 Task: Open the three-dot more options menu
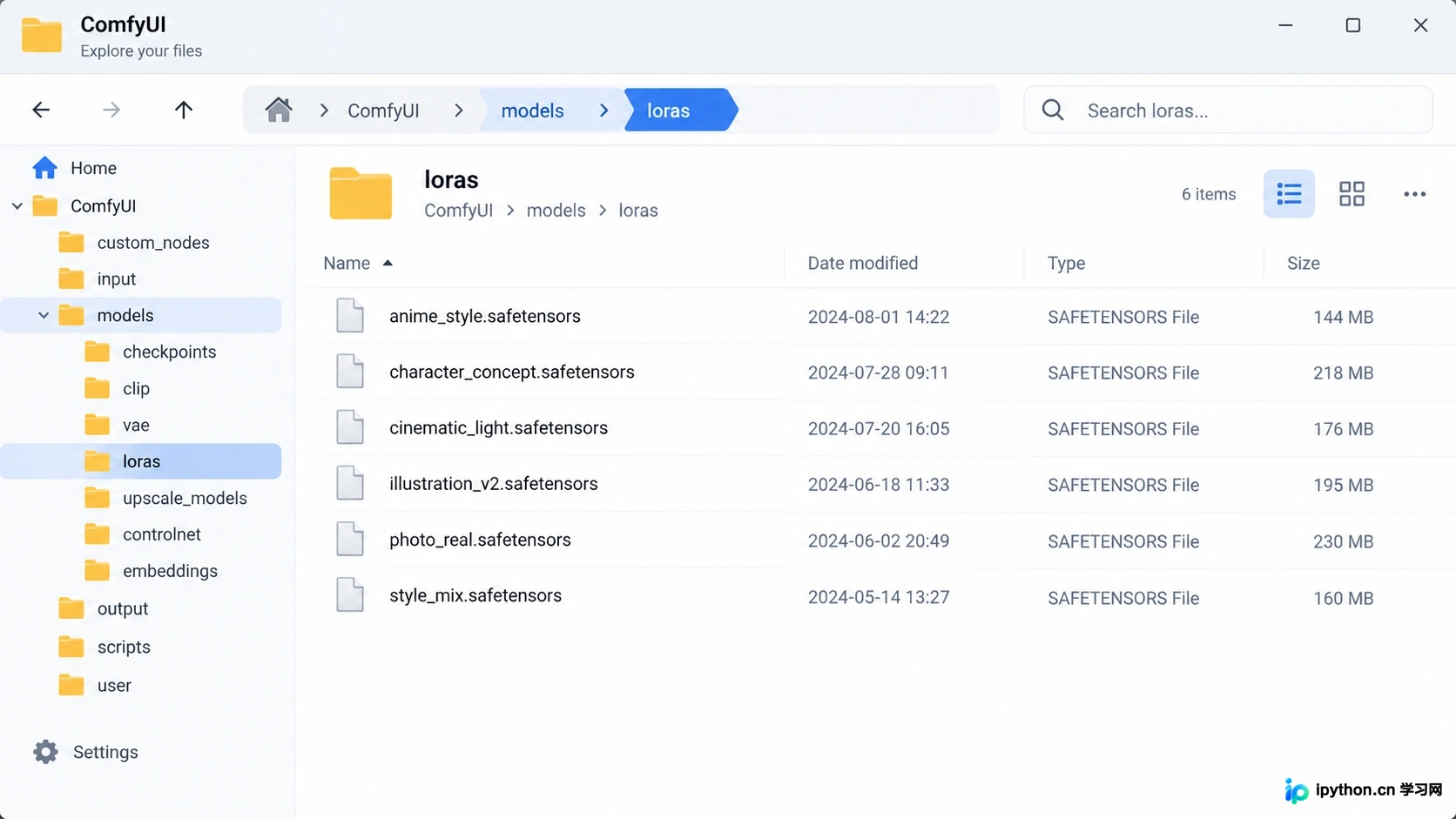(x=1414, y=194)
